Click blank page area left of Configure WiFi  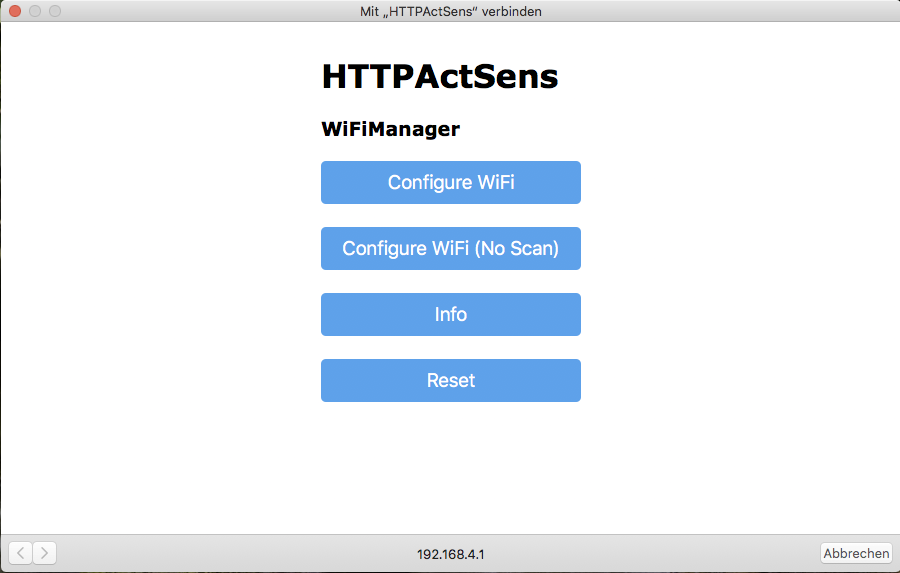point(160,183)
